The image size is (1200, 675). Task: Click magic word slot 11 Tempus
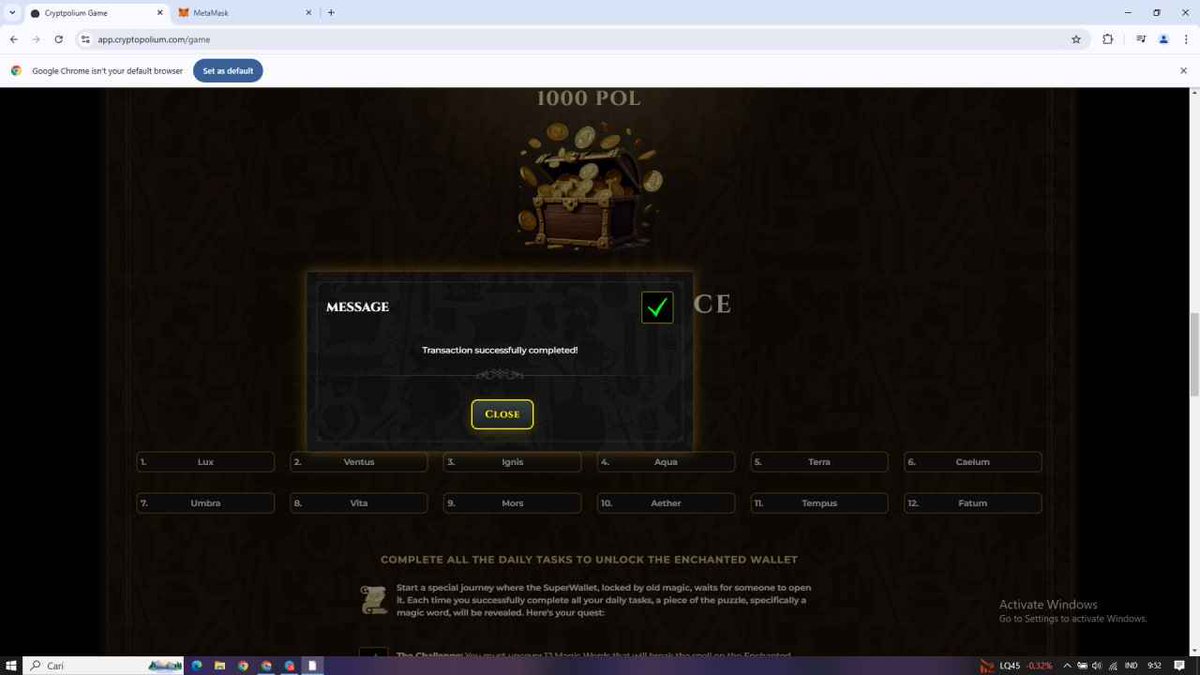[819, 503]
